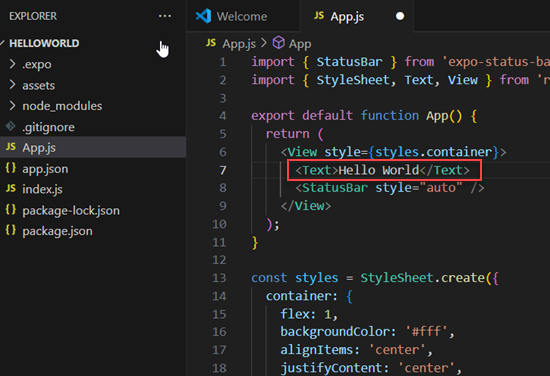
Task: Expand the node_modules folder chevron
Action: point(12,106)
